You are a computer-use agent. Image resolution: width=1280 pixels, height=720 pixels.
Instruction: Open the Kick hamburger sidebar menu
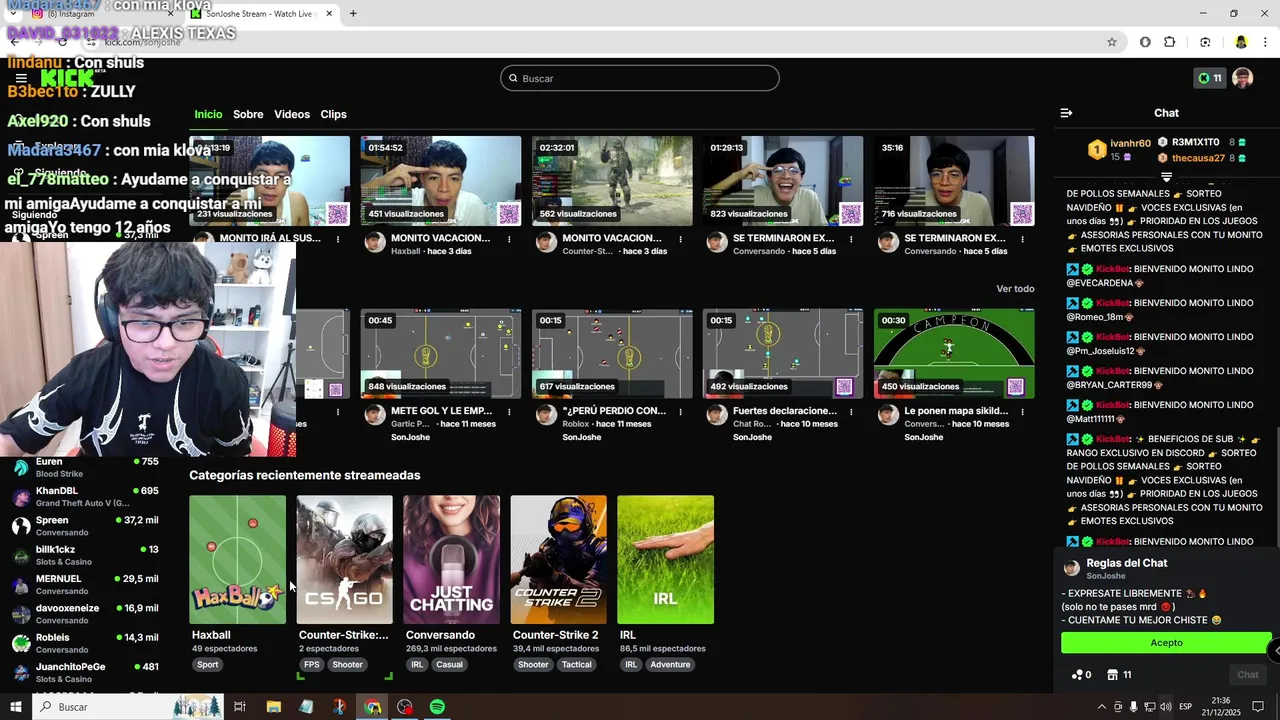point(21,78)
